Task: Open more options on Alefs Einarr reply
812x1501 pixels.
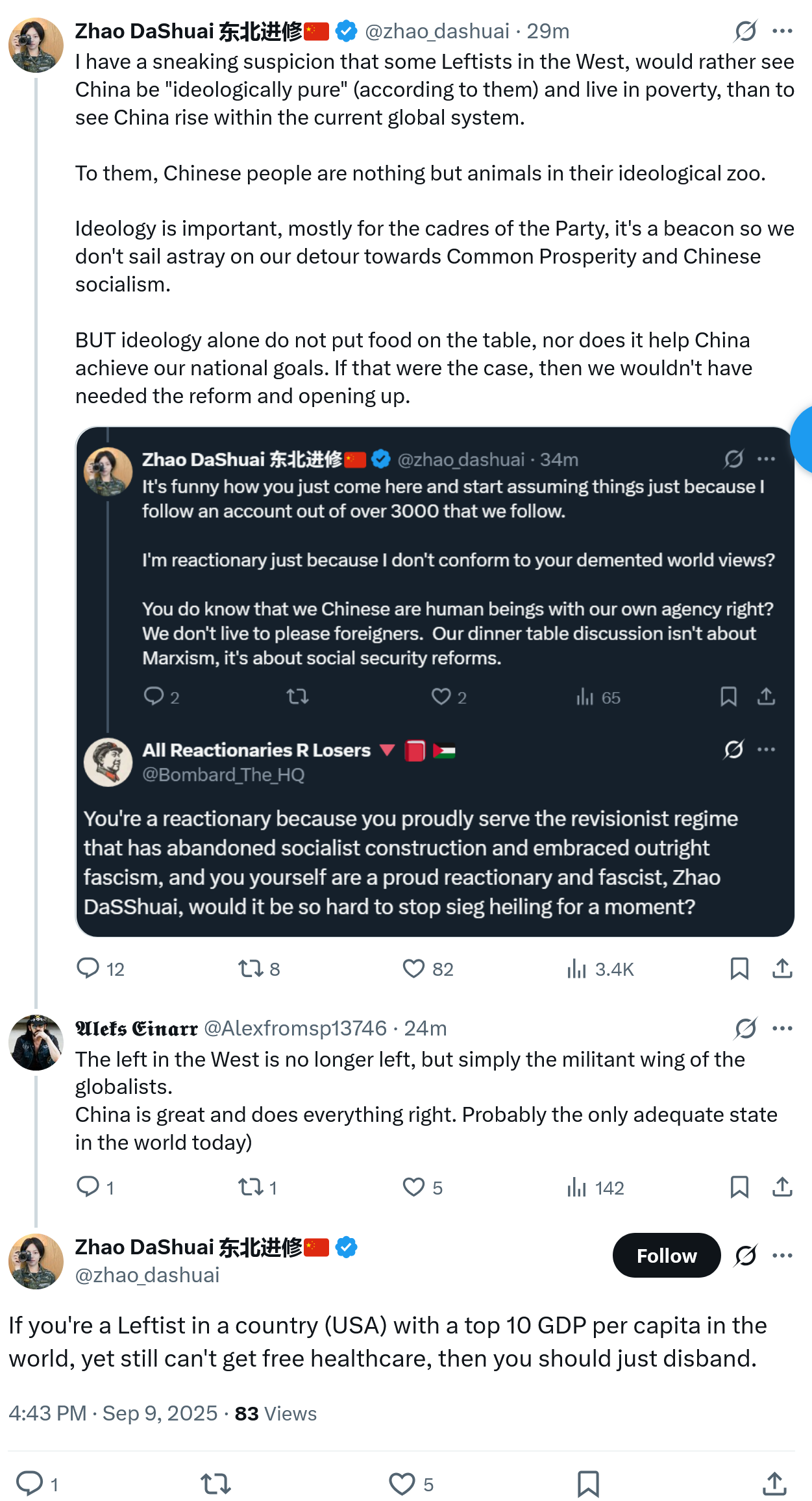Action: click(x=782, y=1028)
